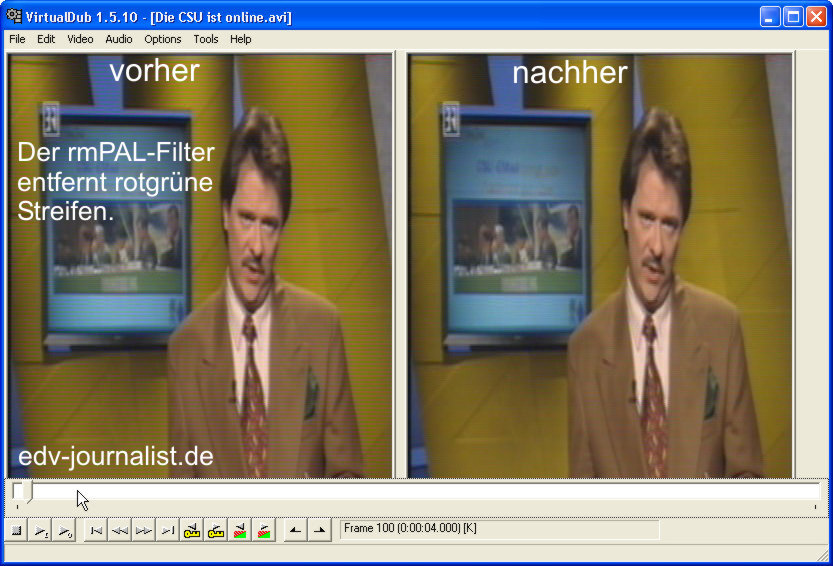The width and height of the screenshot is (833, 566).
Task: Minimize the VirtualDub window
Action: point(769,16)
